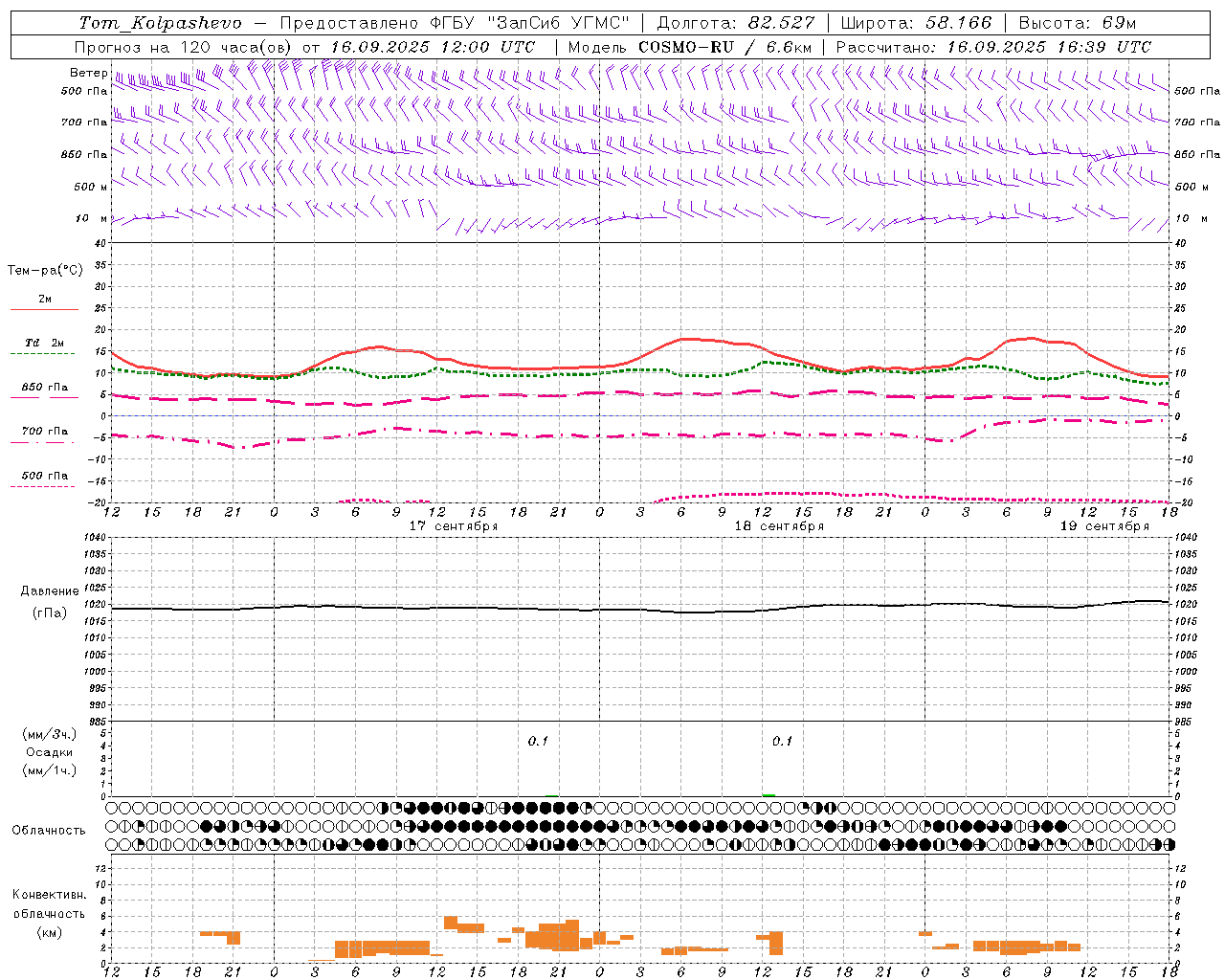Click the (мм/1ч.) precipitation unit label
The width and height of the screenshot is (1225, 980).
(x=50, y=770)
